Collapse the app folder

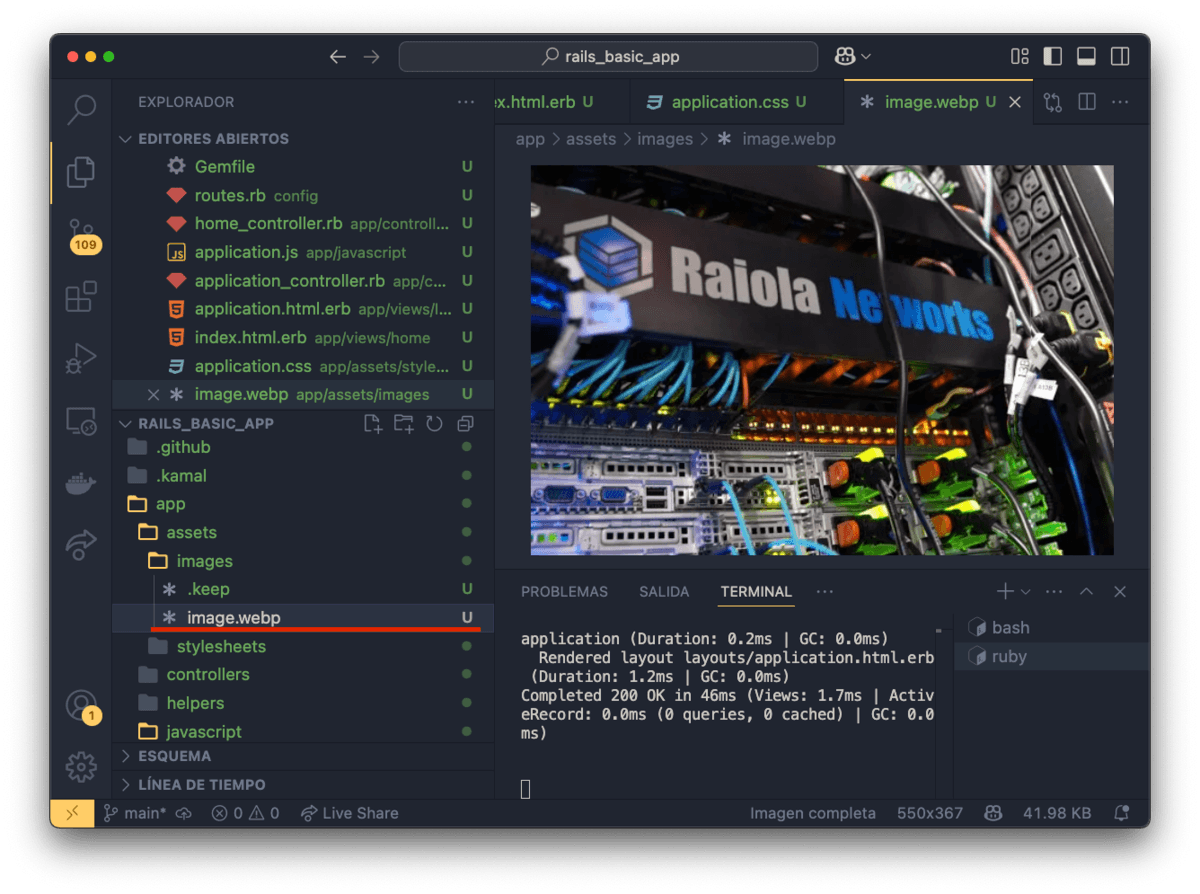click(304, 504)
